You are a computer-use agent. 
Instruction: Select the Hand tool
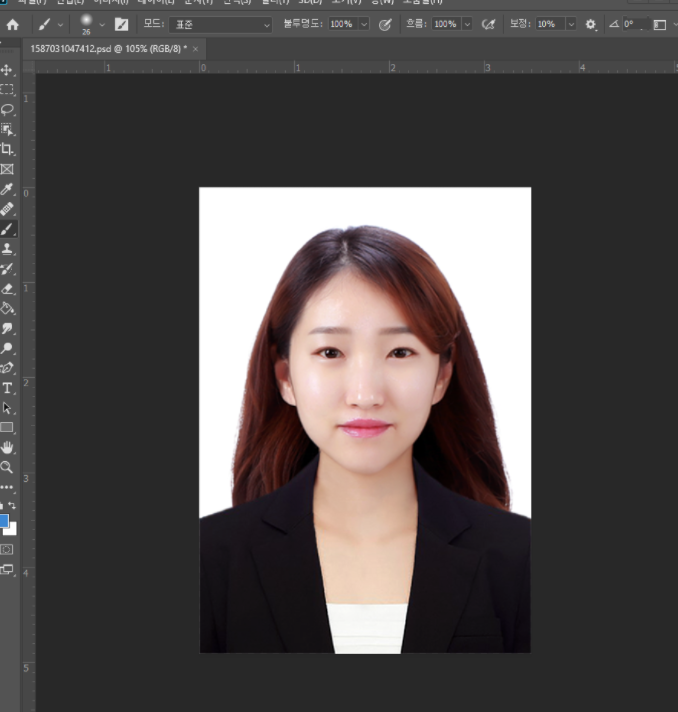pos(7,447)
